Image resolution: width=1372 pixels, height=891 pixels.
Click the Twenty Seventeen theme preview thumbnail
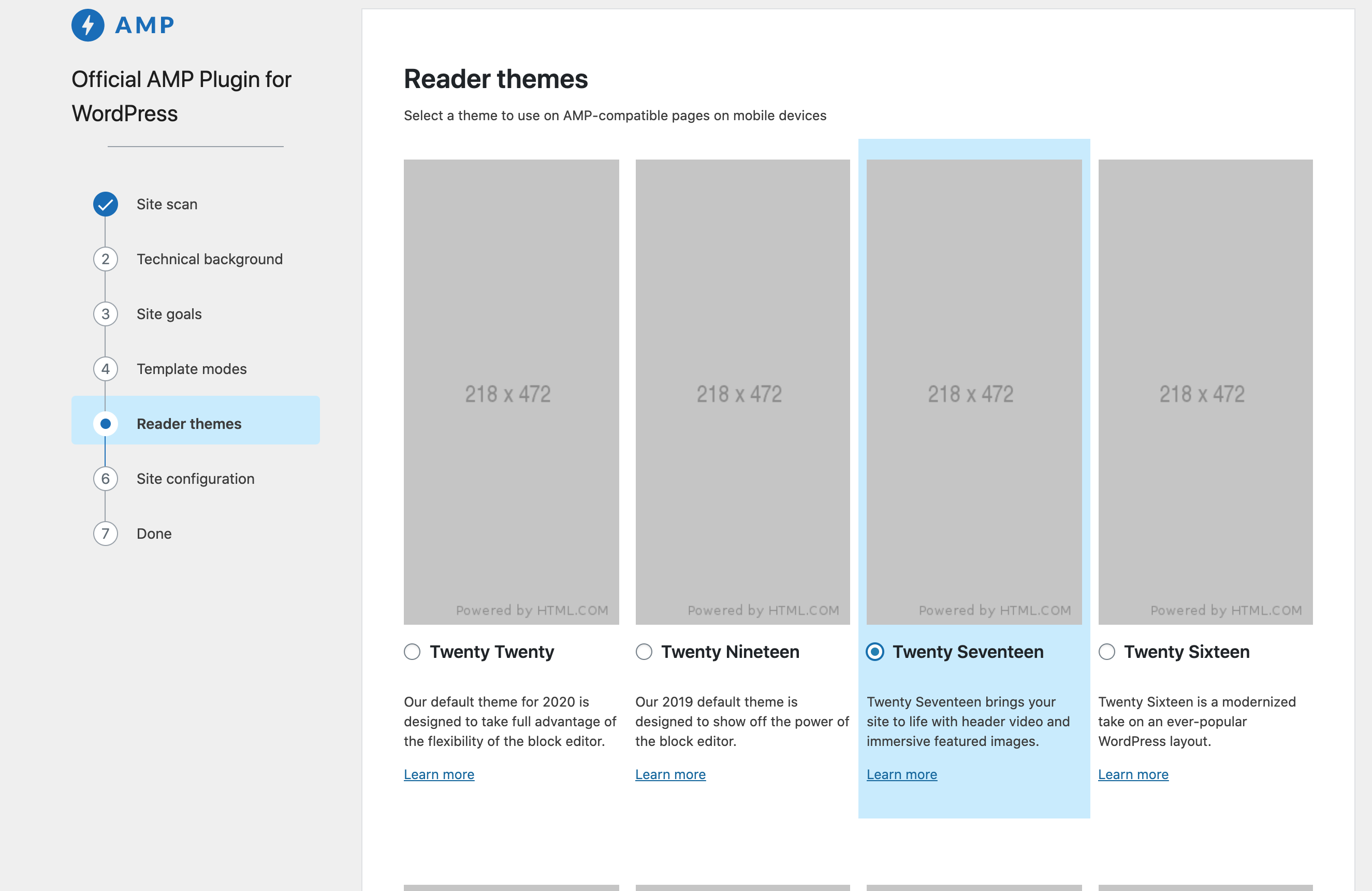coord(974,392)
